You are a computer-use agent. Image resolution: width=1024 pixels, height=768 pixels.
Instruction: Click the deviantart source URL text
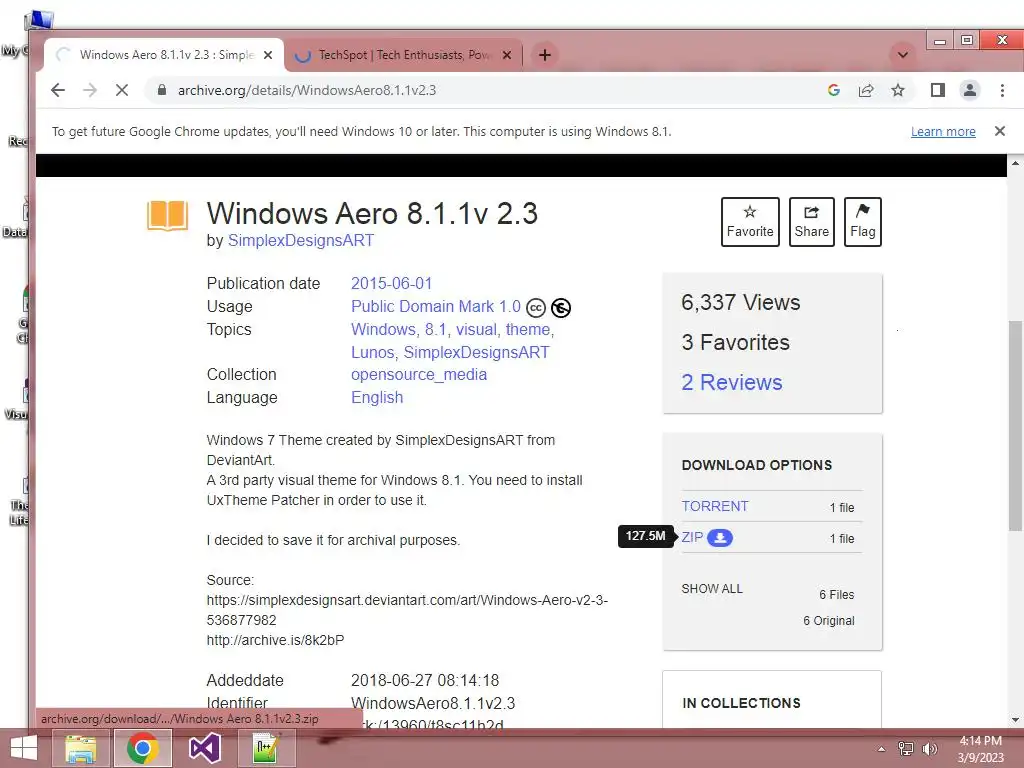pyautogui.click(x=407, y=610)
